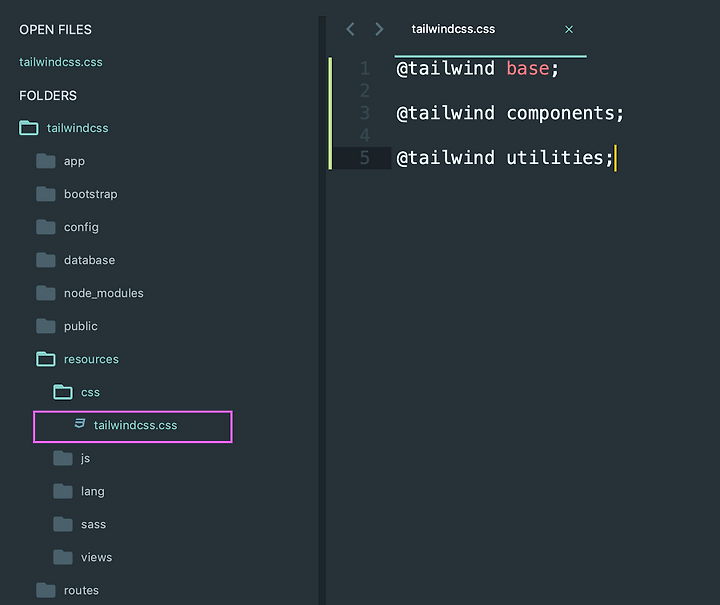
Task: Click line number 4 in gutter
Action: click(365, 135)
